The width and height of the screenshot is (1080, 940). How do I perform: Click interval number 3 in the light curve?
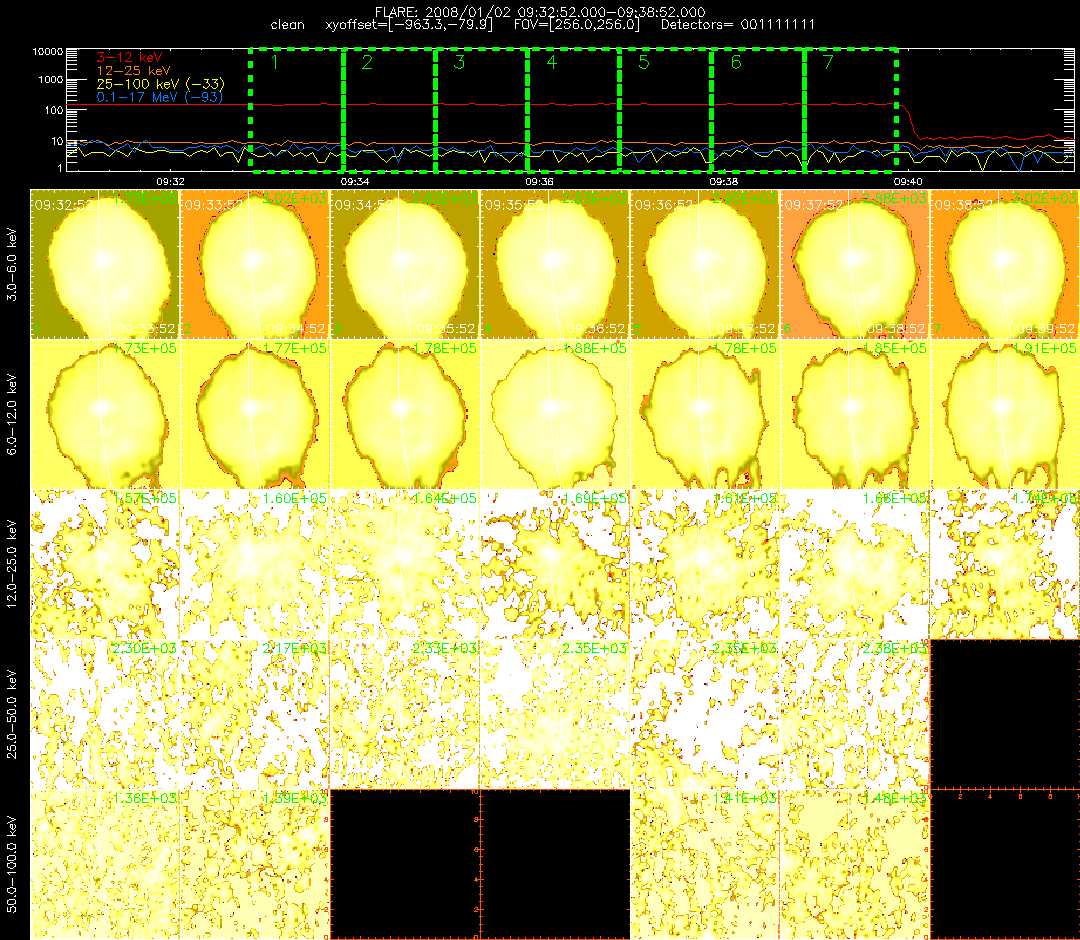pos(459,62)
